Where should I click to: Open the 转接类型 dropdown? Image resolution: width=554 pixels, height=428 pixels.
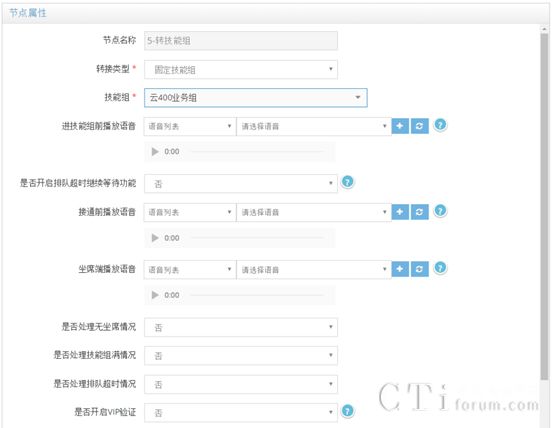pyautogui.click(x=241, y=69)
